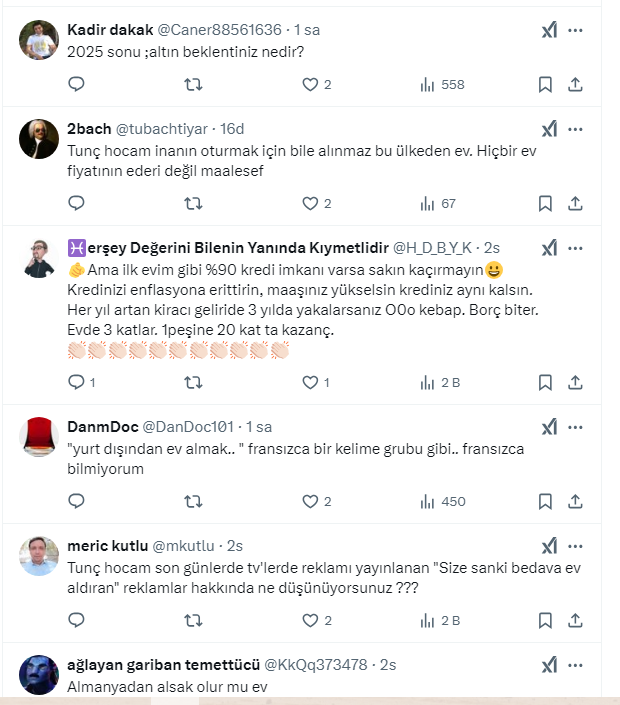Screen dimensions: 620x705
Task: Click Kadir dakak's profile picture
Action: click(39, 40)
